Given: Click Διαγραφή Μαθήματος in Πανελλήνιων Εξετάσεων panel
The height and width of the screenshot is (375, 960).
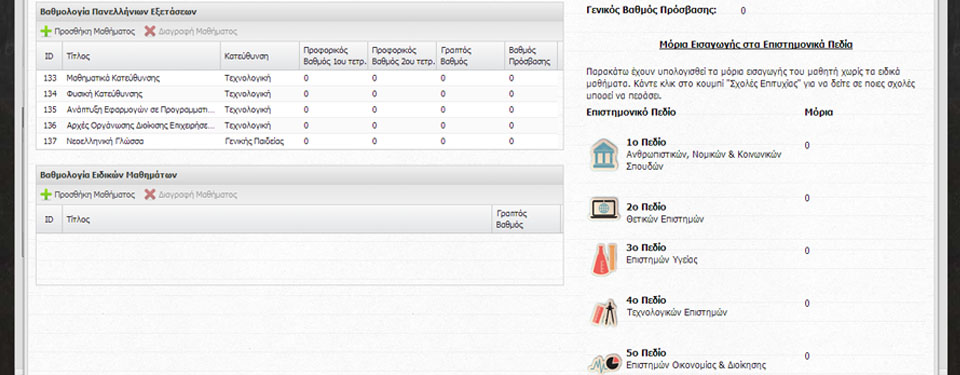Looking at the screenshot, I should pyautogui.click(x=191, y=31).
